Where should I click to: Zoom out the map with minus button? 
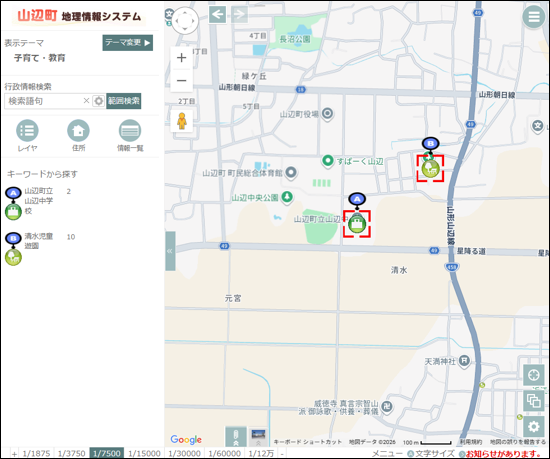(181, 81)
